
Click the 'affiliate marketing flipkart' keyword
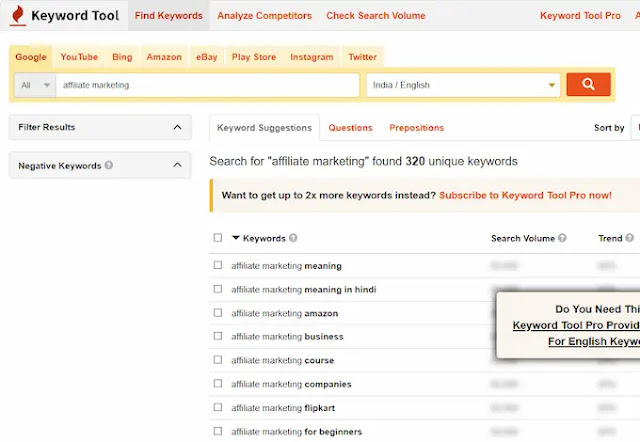coord(283,408)
